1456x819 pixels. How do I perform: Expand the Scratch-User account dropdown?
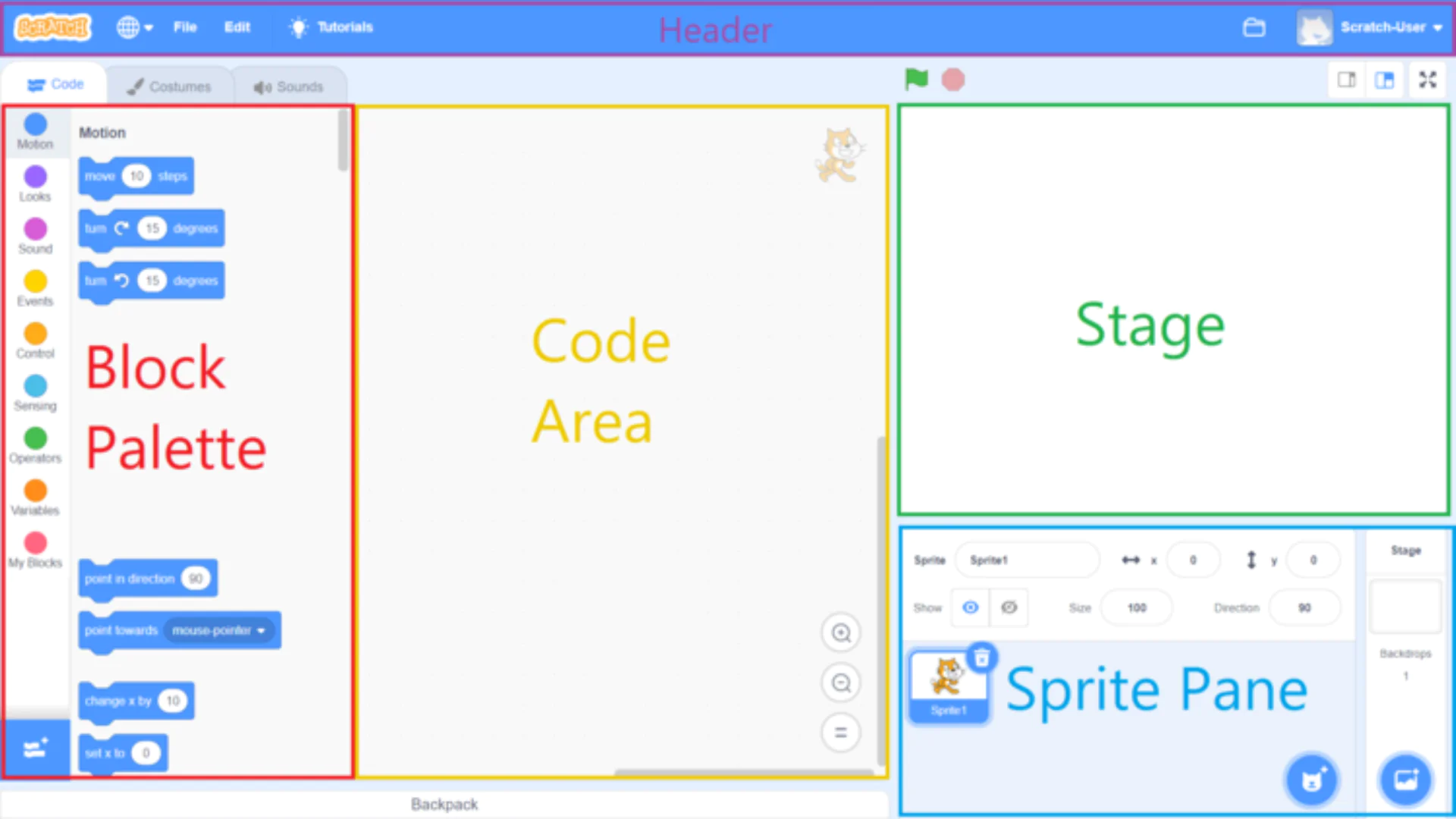(x=1385, y=27)
